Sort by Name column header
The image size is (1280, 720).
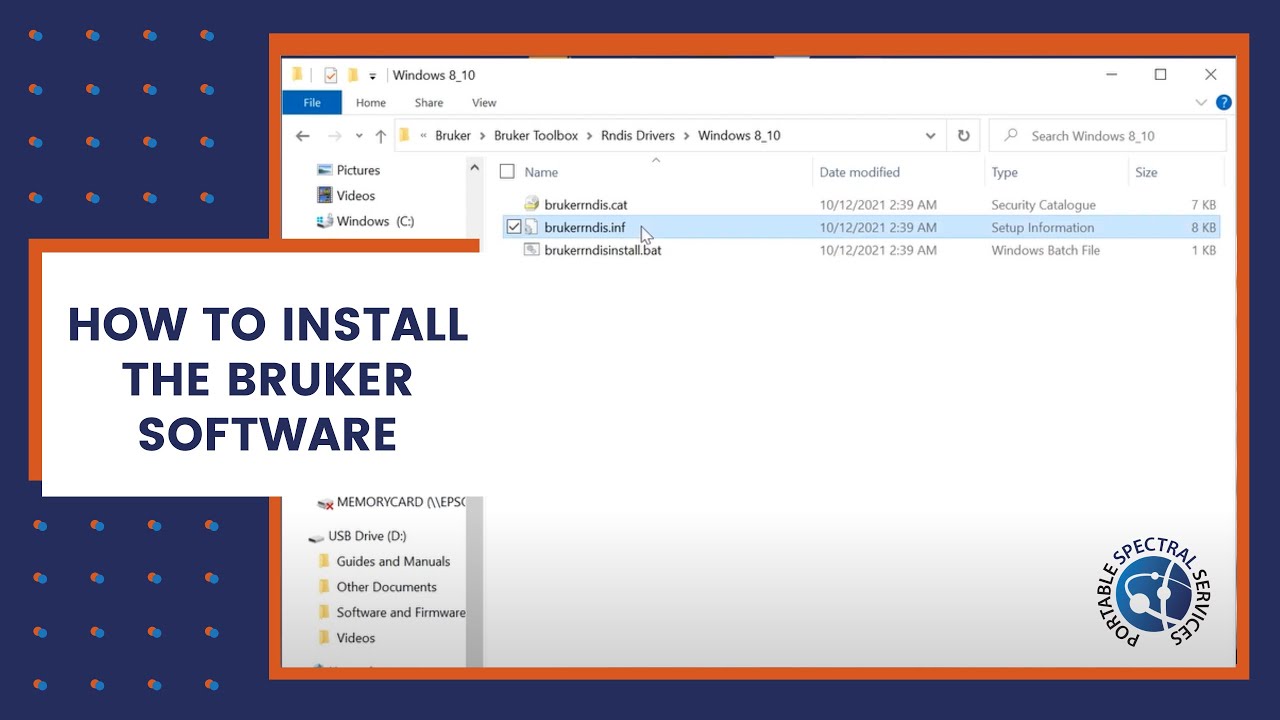click(541, 172)
